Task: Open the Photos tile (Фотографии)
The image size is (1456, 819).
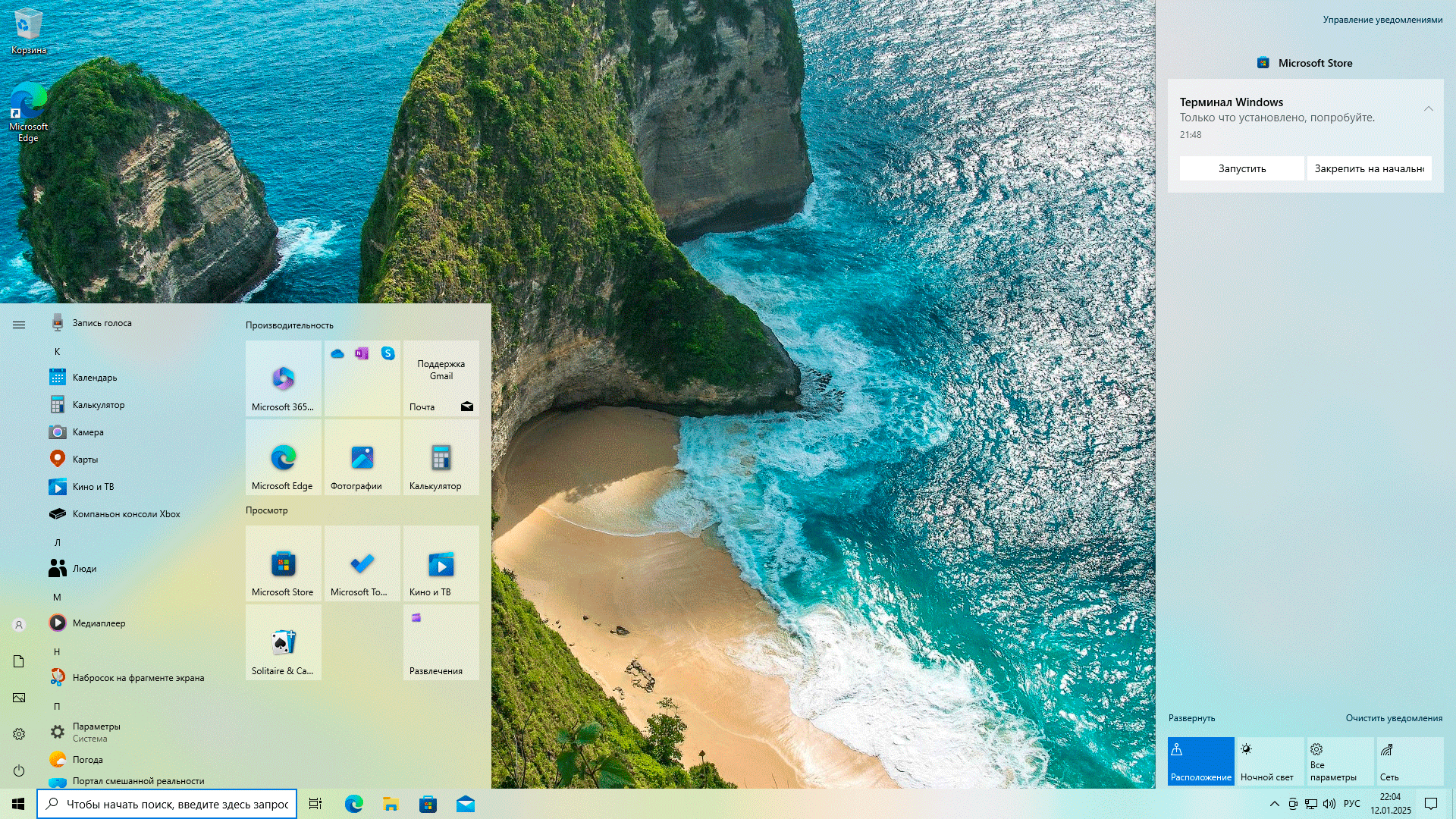Action: pyautogui.click(x=362, y=457)
